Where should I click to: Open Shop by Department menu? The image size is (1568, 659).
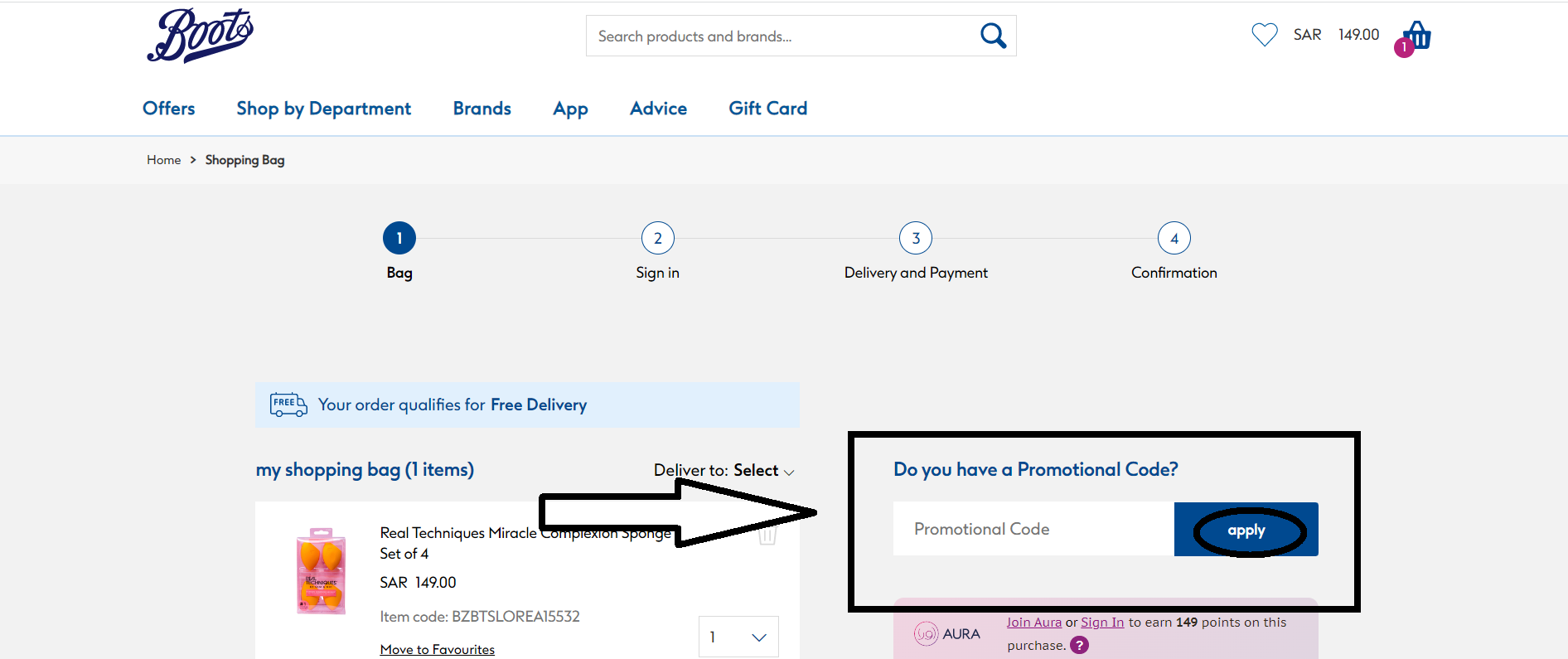tap(324, 109)
